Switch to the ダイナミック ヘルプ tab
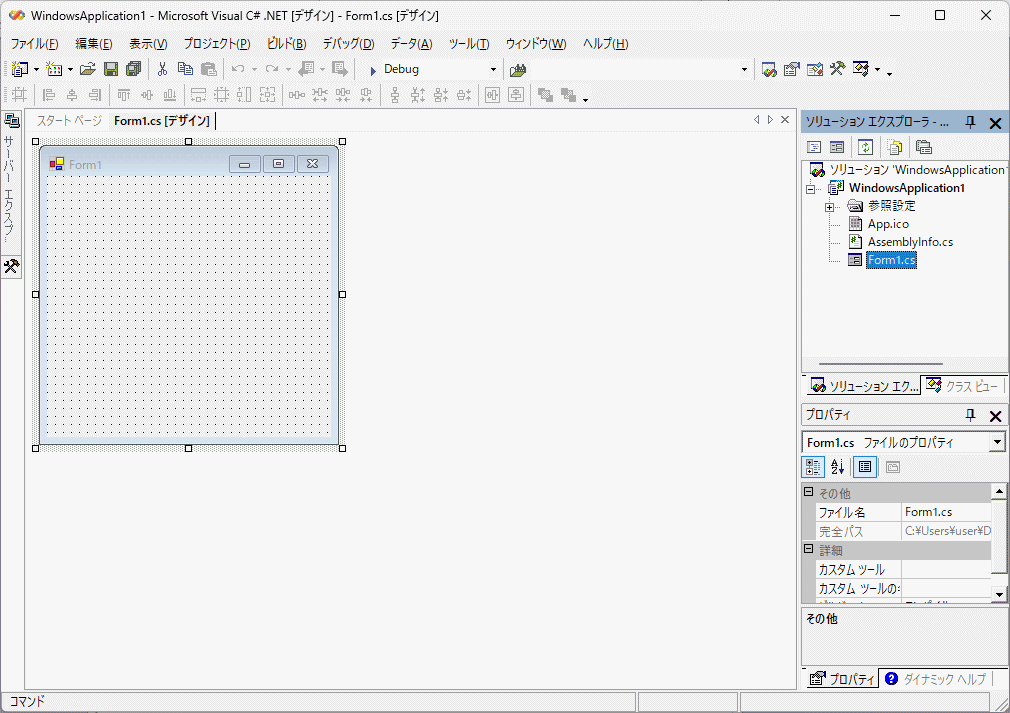 (935, 679)
